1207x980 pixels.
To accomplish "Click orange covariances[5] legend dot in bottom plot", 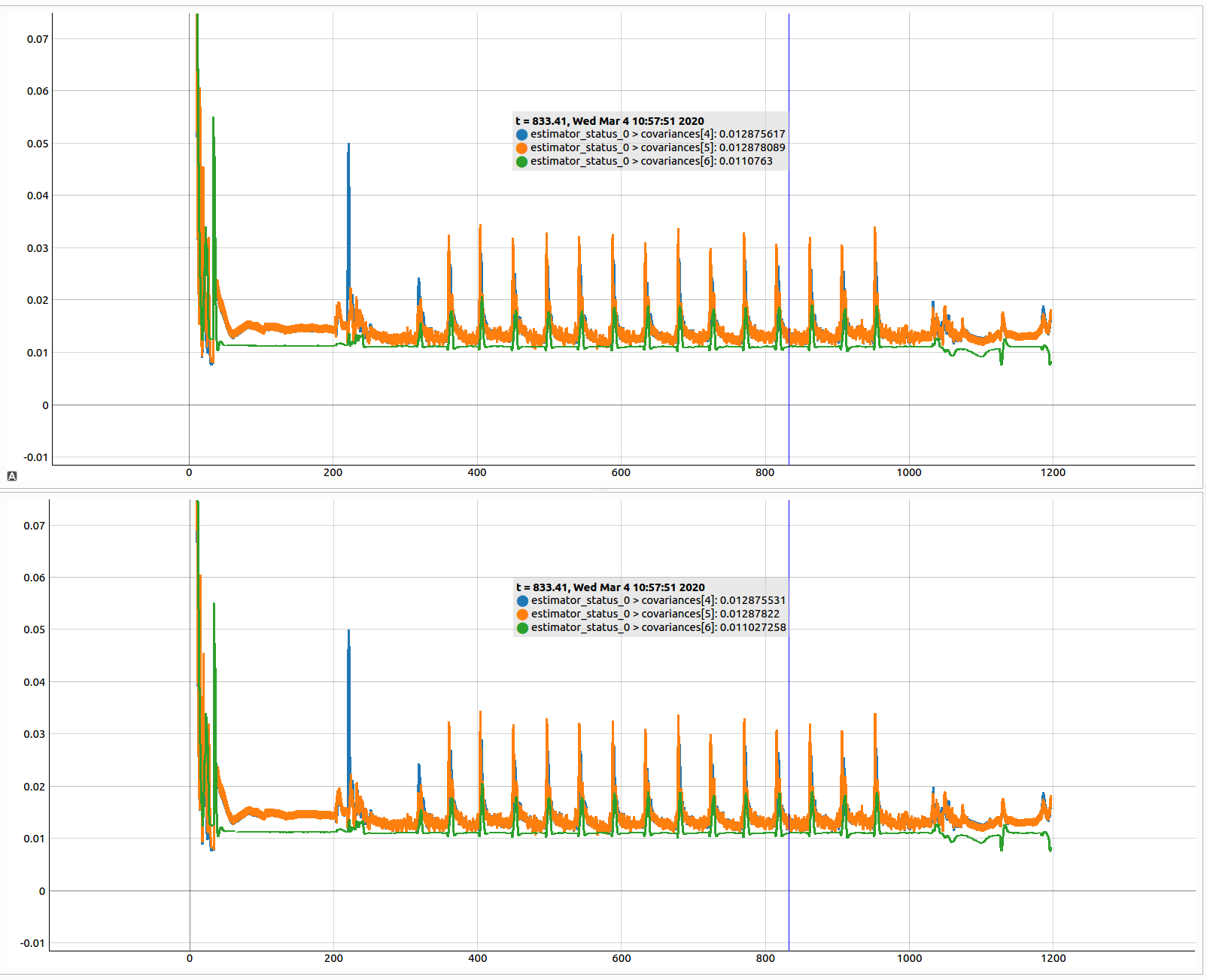I will (522, 614).
